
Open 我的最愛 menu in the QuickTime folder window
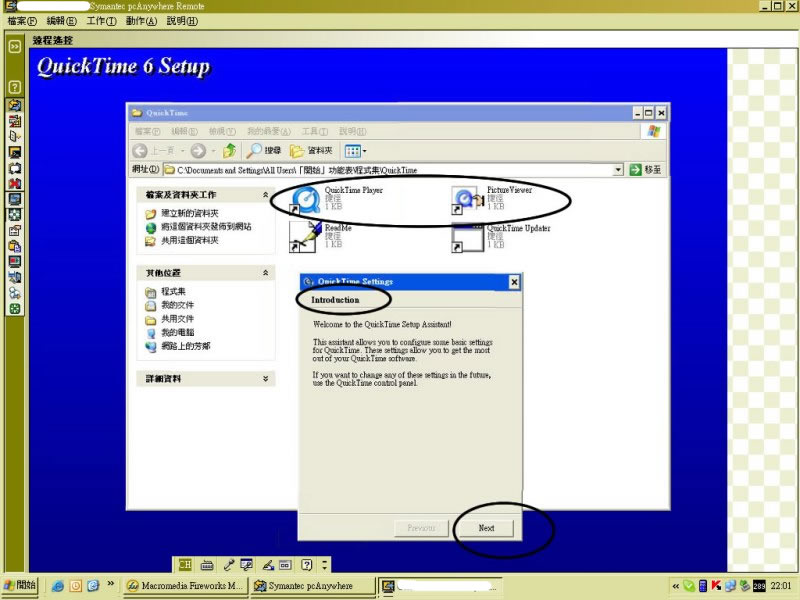(269, 132)
